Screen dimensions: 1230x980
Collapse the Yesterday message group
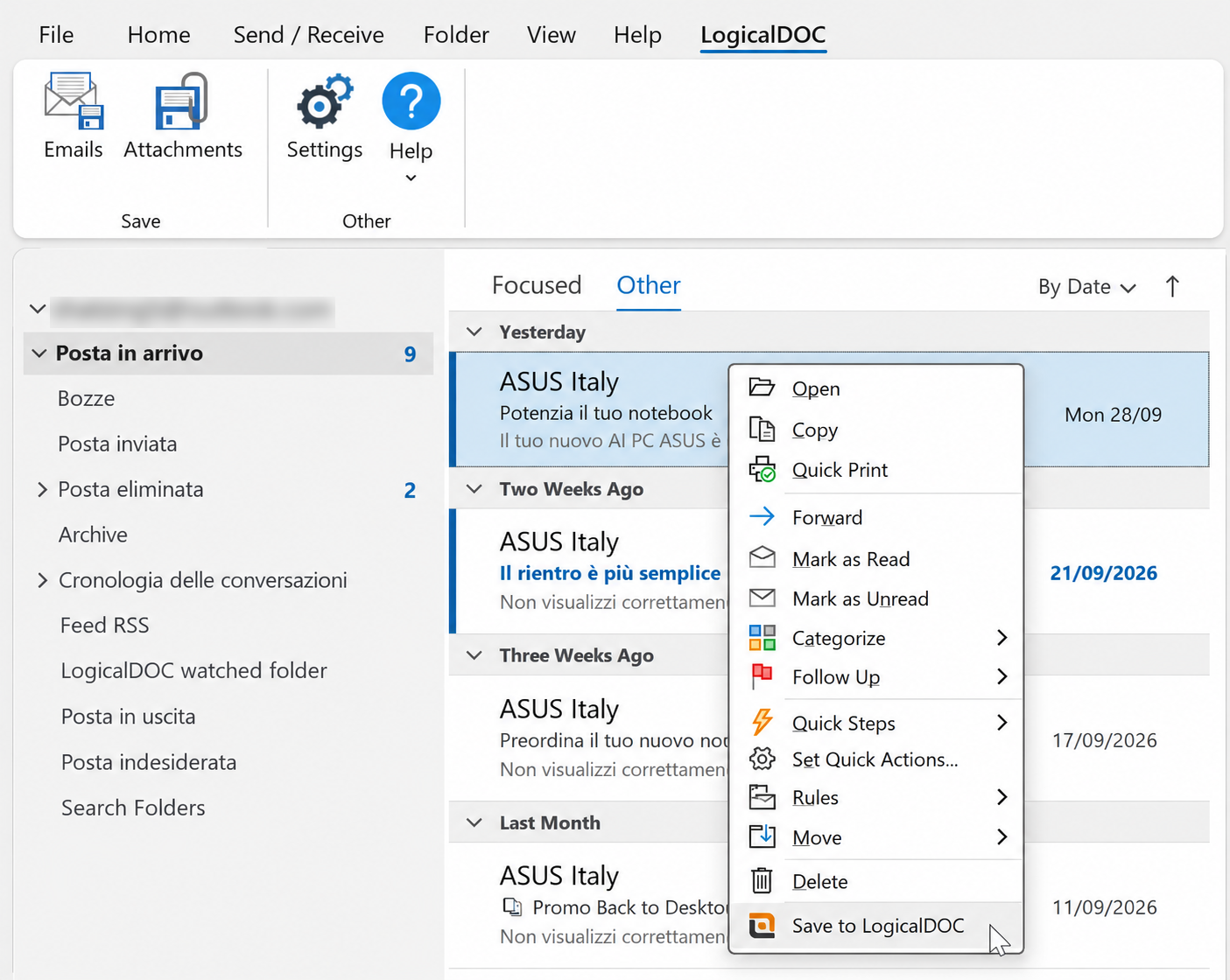coord(474,332)
